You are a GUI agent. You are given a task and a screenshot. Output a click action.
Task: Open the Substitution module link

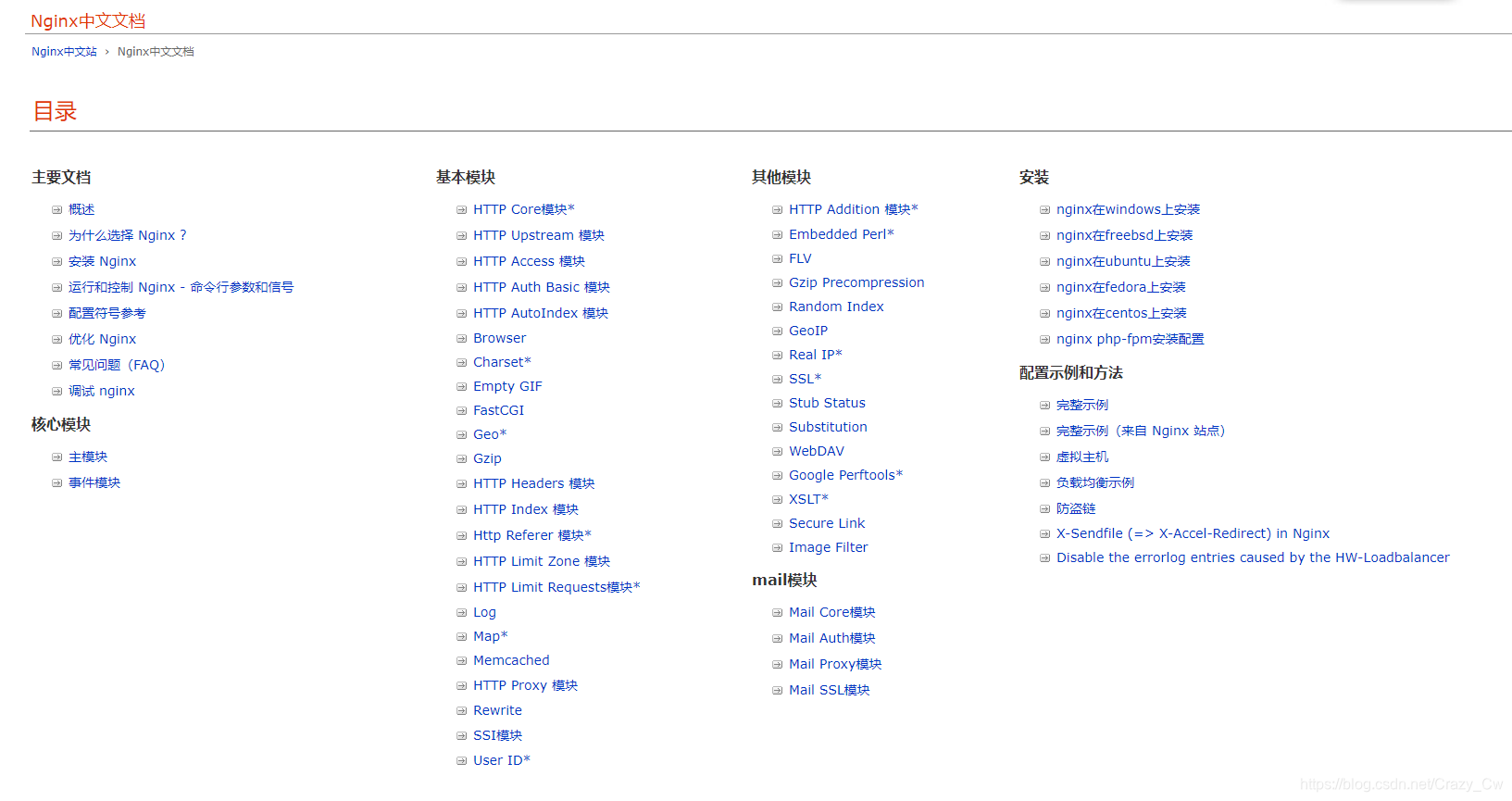[x=828, y=427]
